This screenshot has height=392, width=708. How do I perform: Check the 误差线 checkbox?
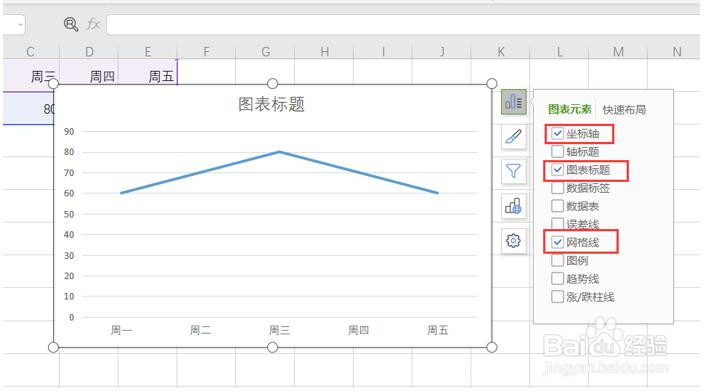(x=558, y=224)
